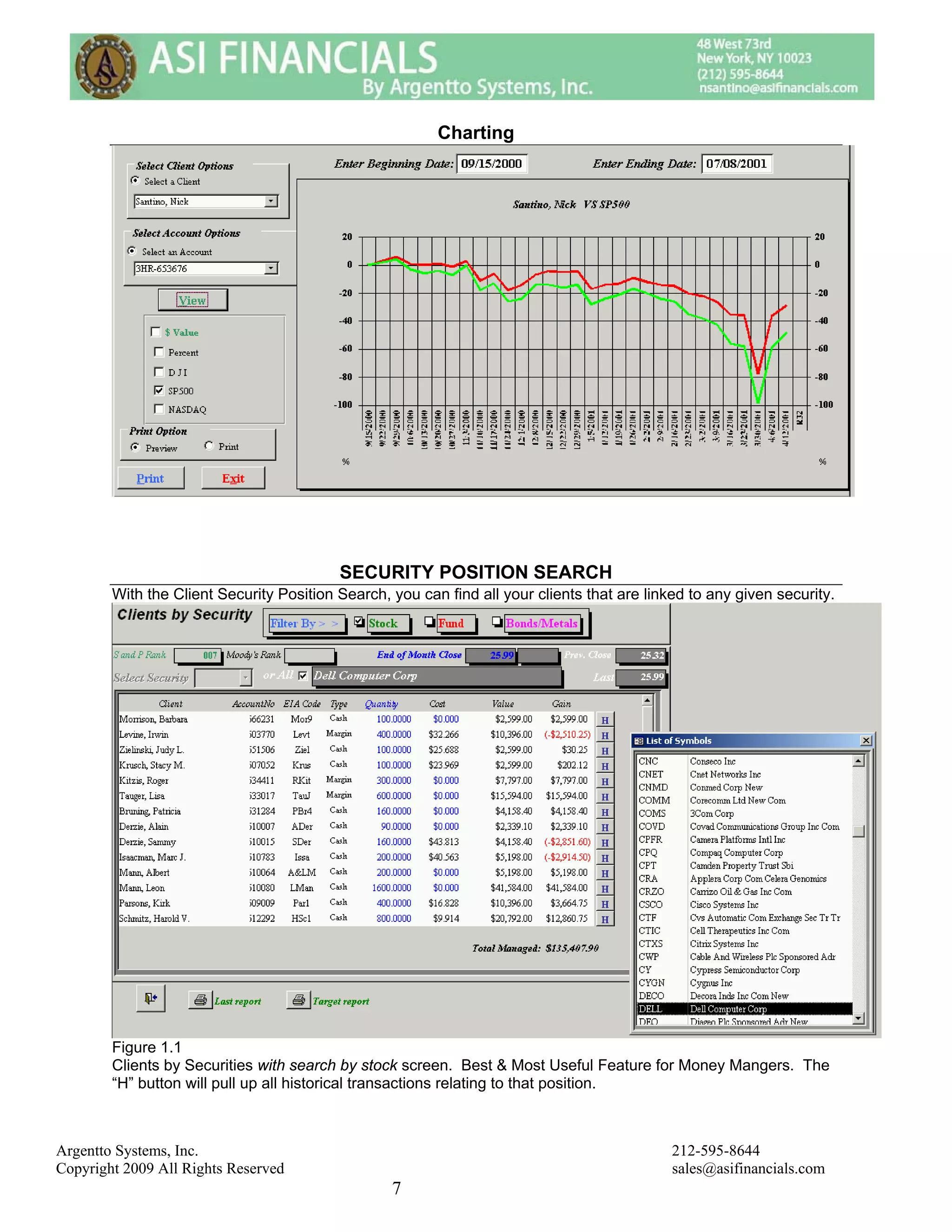Click the H button for Derzie, Alain
Screen dimensions: 952x1232
[x=605, y=827]
